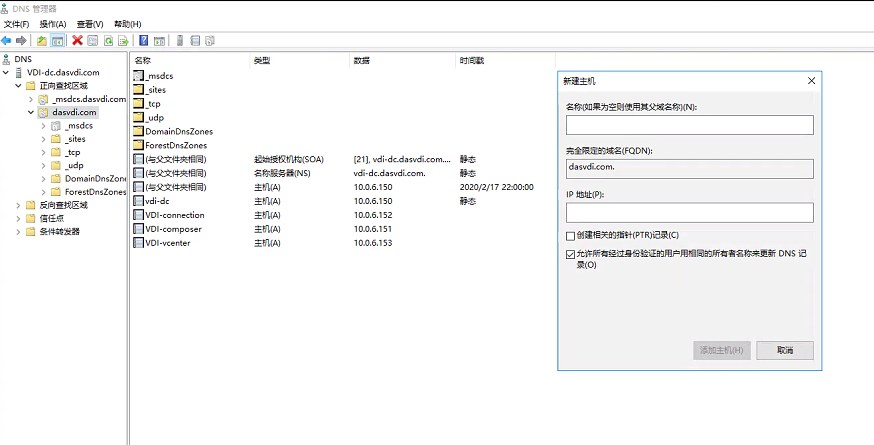The height and width of the screenshot is (445, 874).
Task: Select 条件转发器 folder in tree
Action: 60,232
